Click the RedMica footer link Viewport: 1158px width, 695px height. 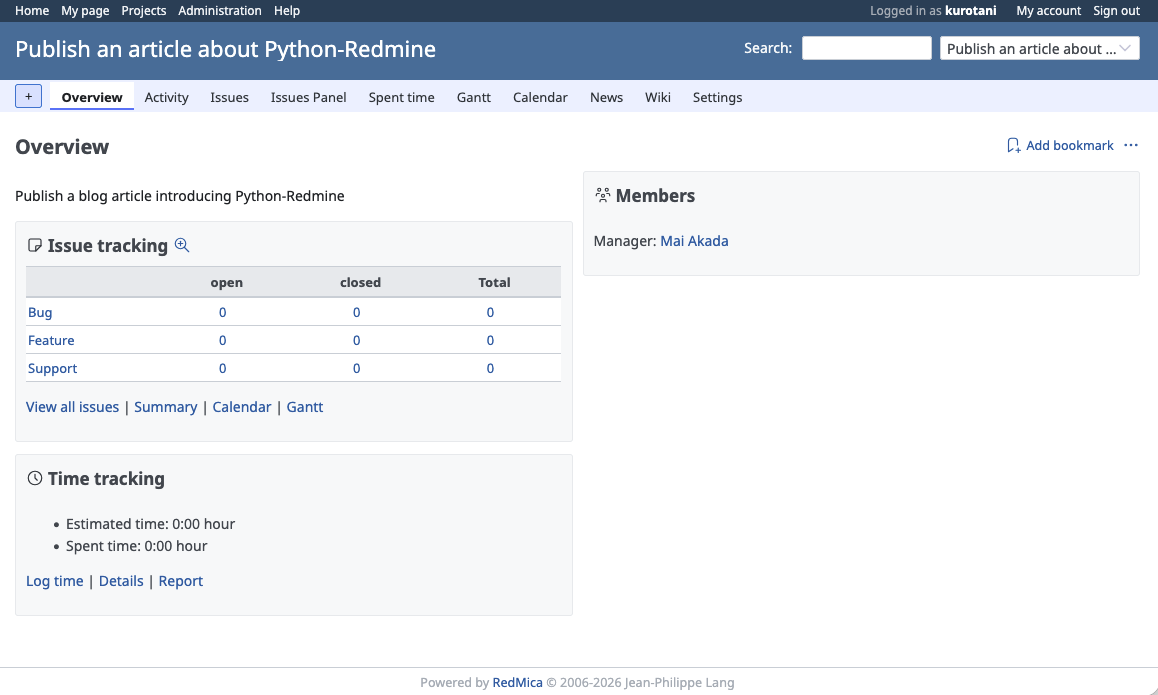[517, 682]
